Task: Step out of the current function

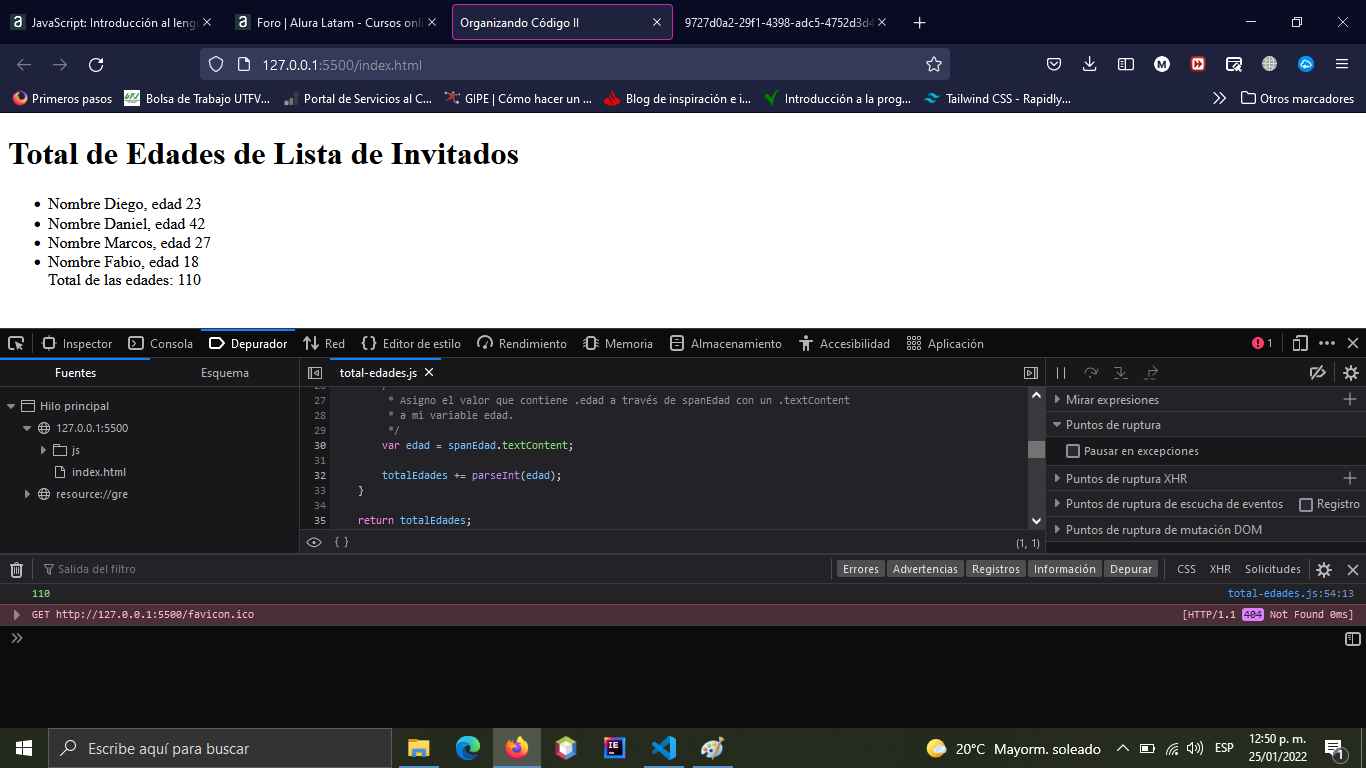Action: (1151, 373)
